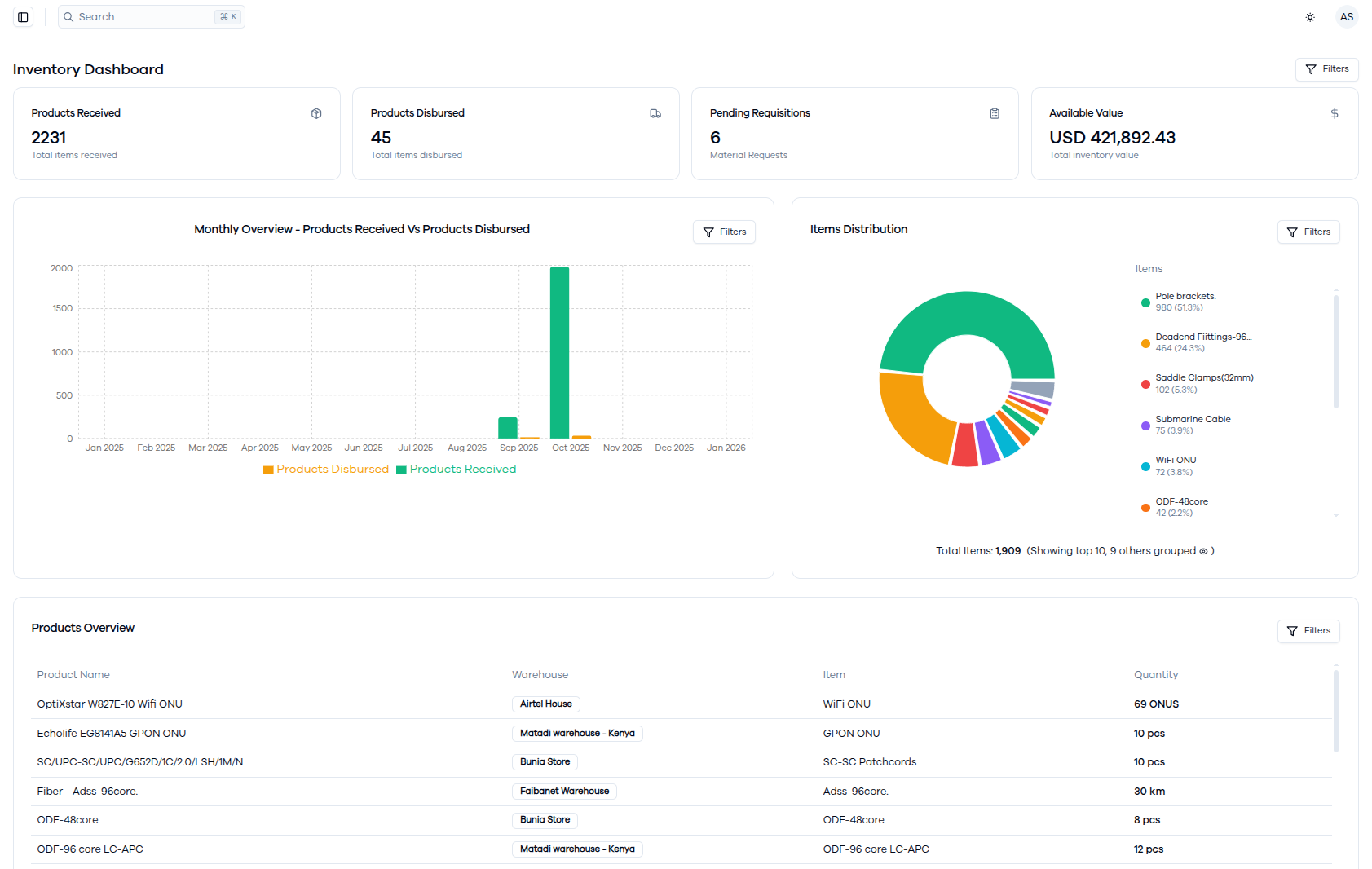
Task: Click the Sep 2025 received green bar
Action: tap(508, 428)
